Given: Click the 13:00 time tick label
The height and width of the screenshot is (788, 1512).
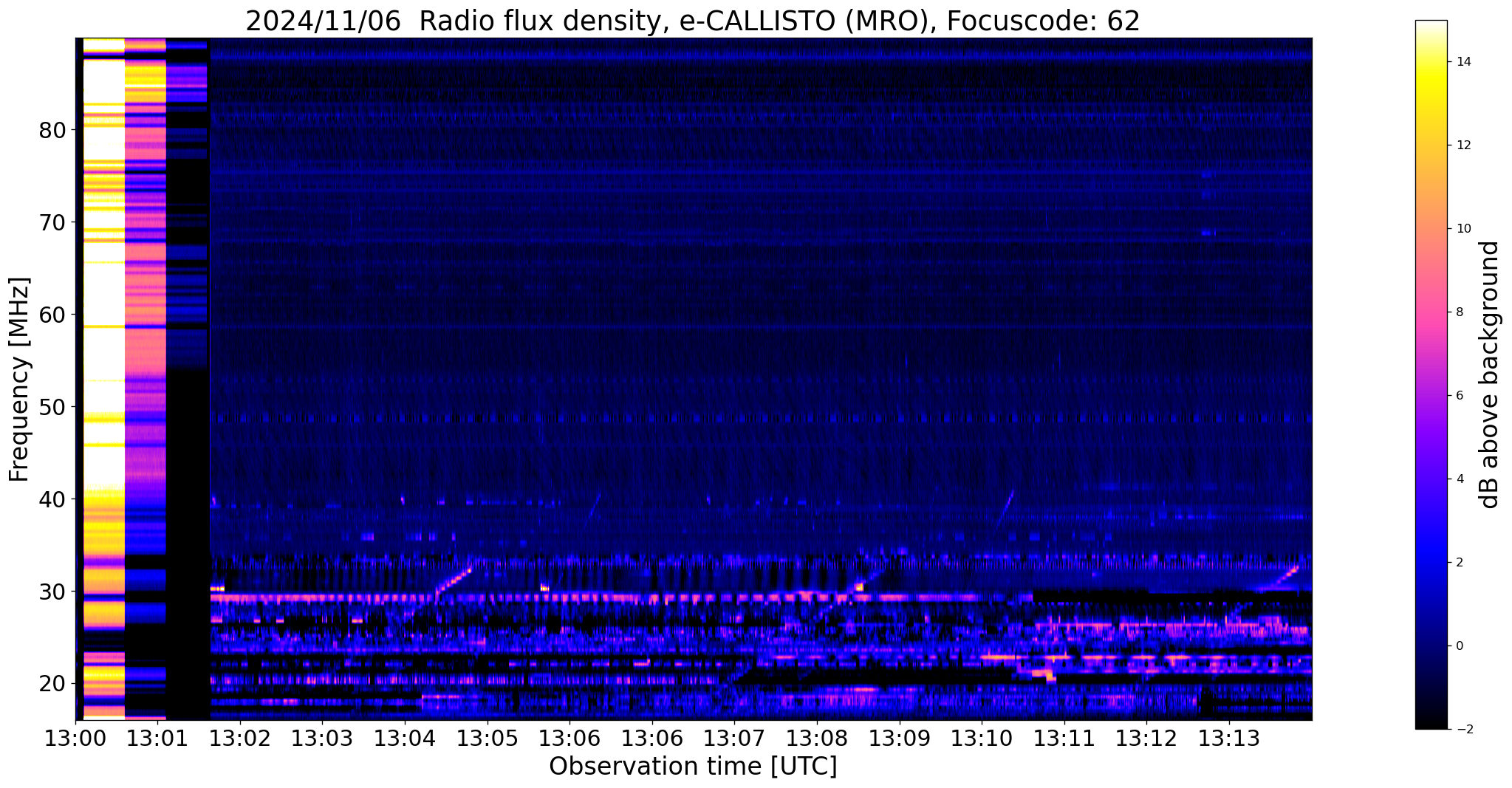Looking at the screenshot, I should click(75, 738).
